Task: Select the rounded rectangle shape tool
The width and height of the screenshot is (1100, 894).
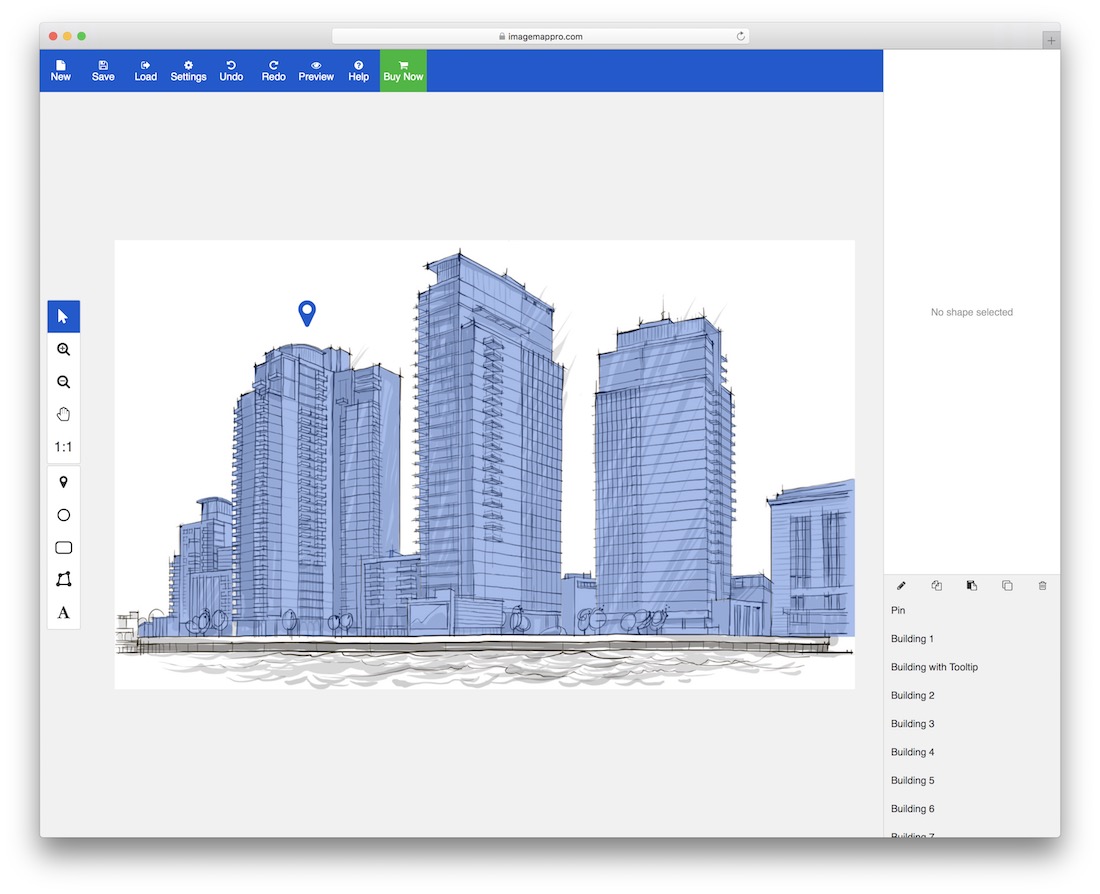Action: (x=63, y=548)
